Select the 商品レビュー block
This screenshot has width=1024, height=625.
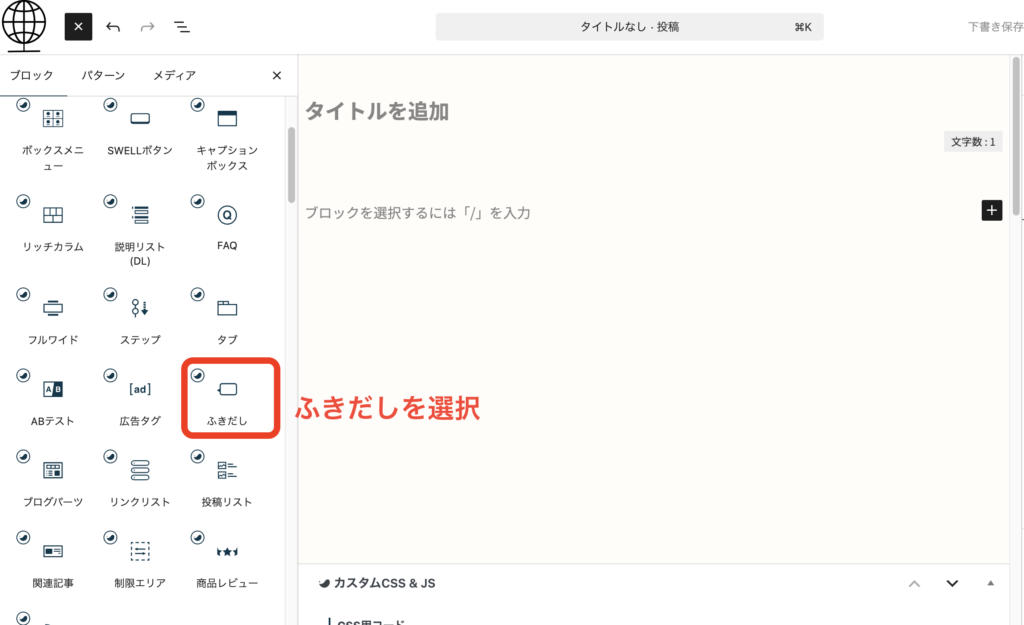[x=227, y=551]
